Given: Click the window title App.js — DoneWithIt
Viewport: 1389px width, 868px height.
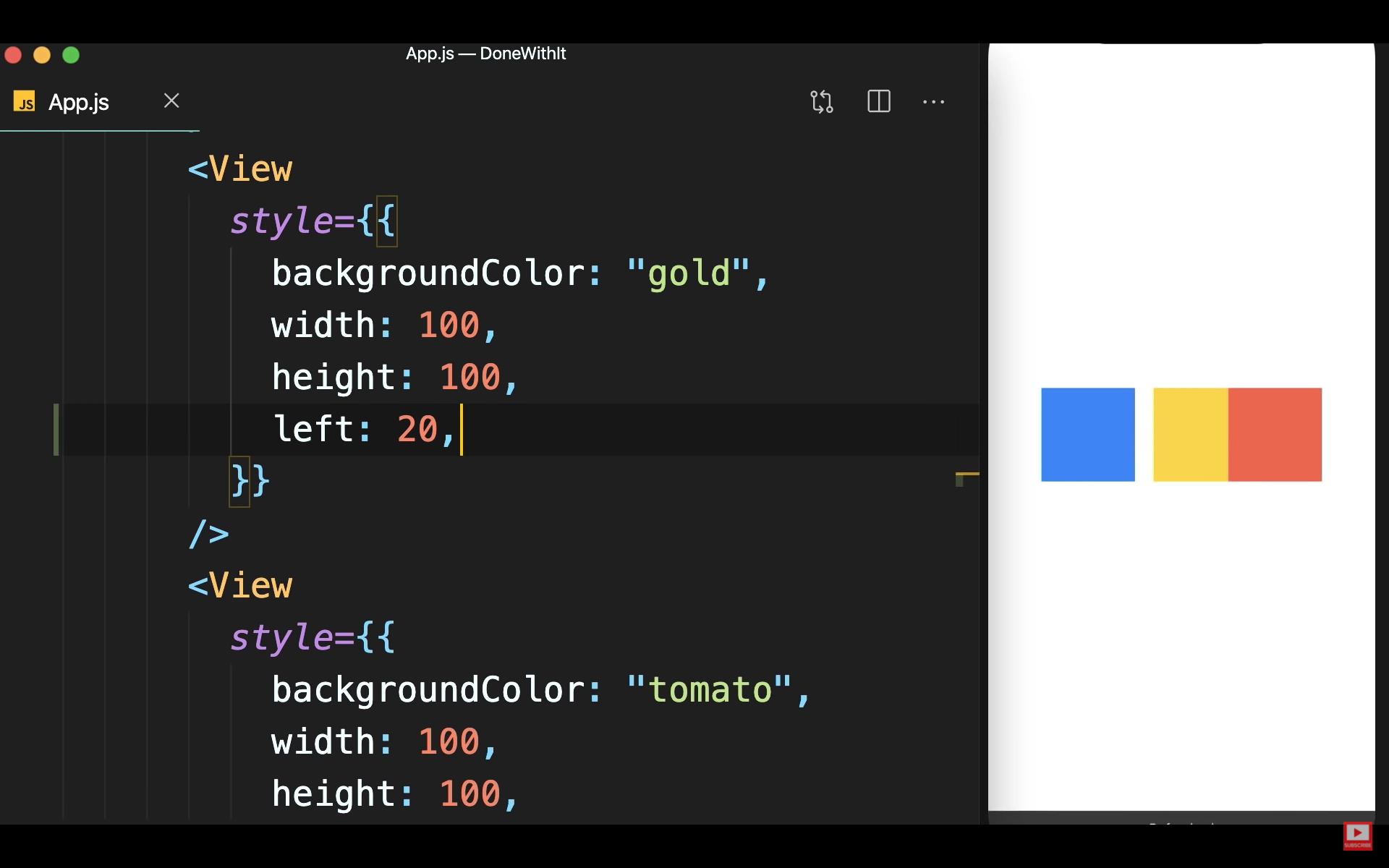Looking at the screenshot, I should click(485, 54).
